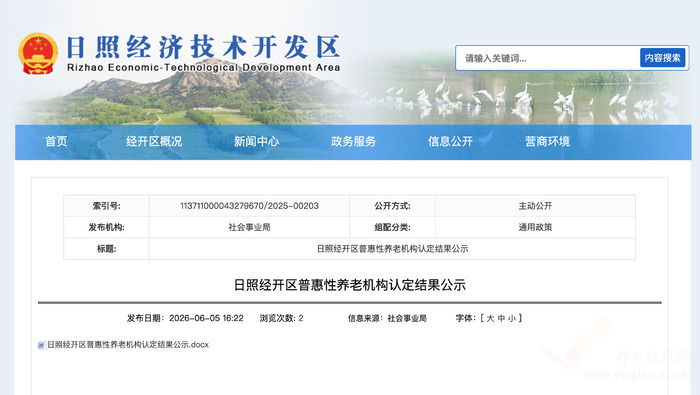The height and width of the screenshot is (395, 700).
Task: Click index number 113711000043279670/2025-00203
Action: [x=249, y=206]
